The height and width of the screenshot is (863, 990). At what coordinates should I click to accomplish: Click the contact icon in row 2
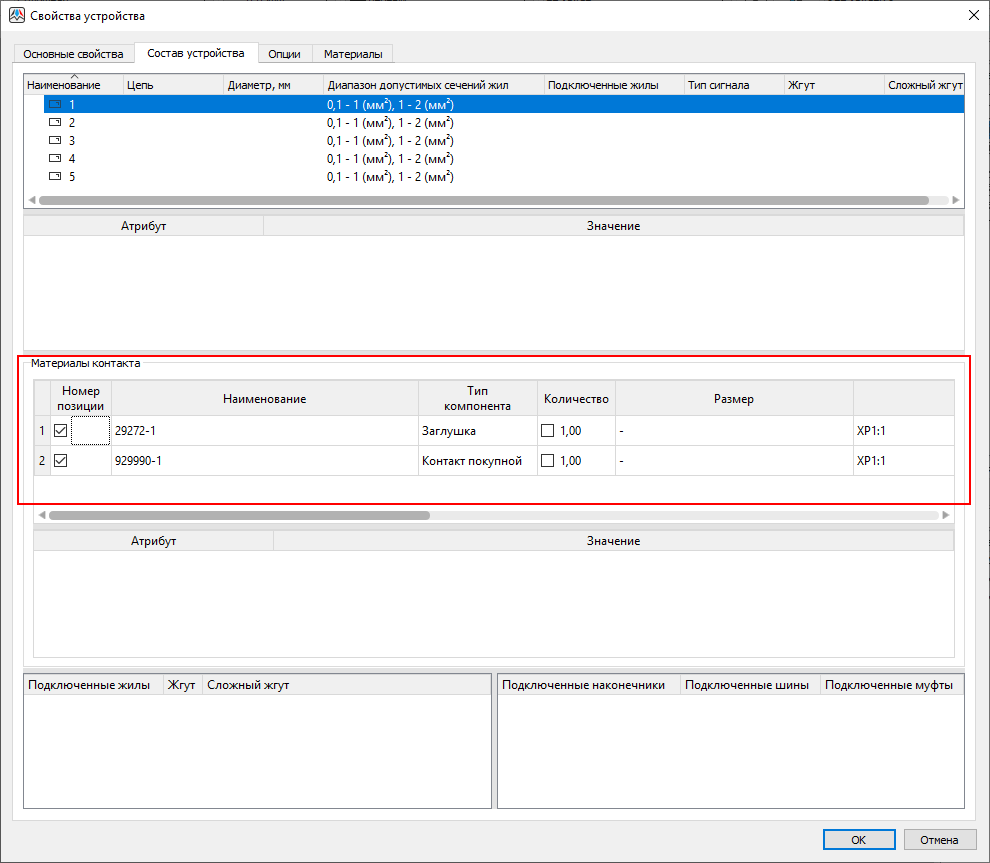pos(55,122)
